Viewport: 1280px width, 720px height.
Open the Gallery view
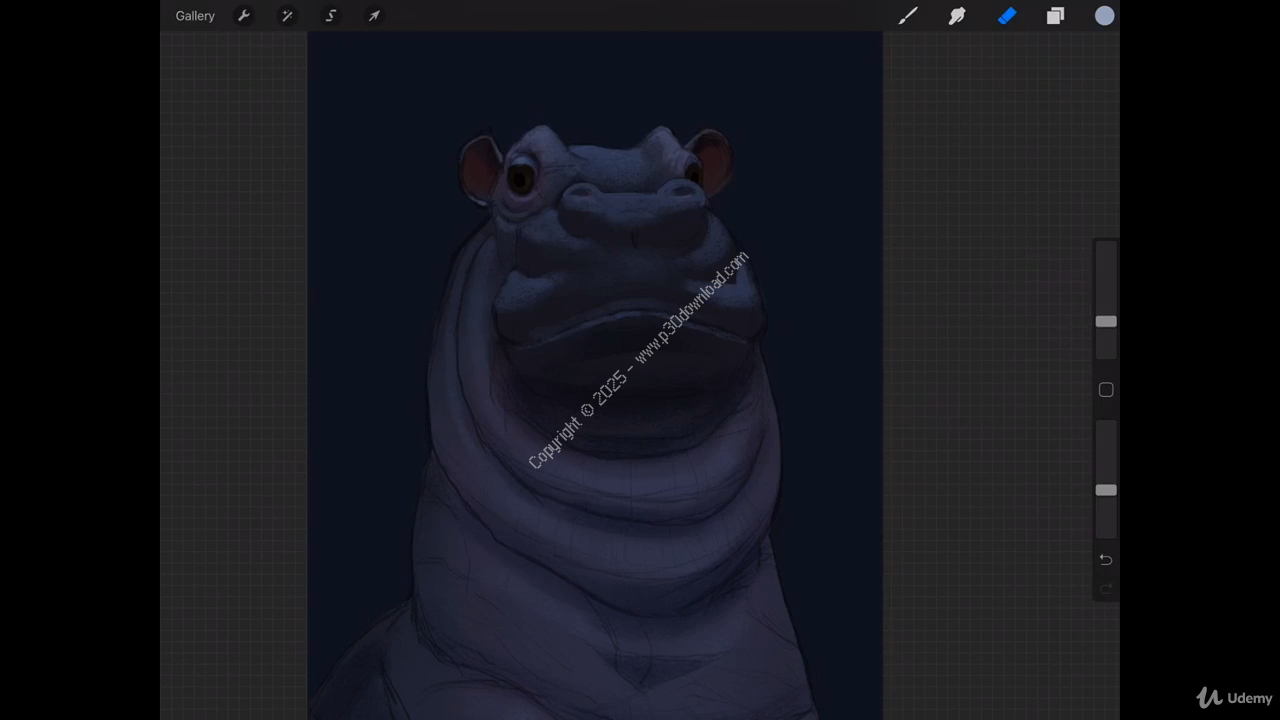click(x=195, y=16)
